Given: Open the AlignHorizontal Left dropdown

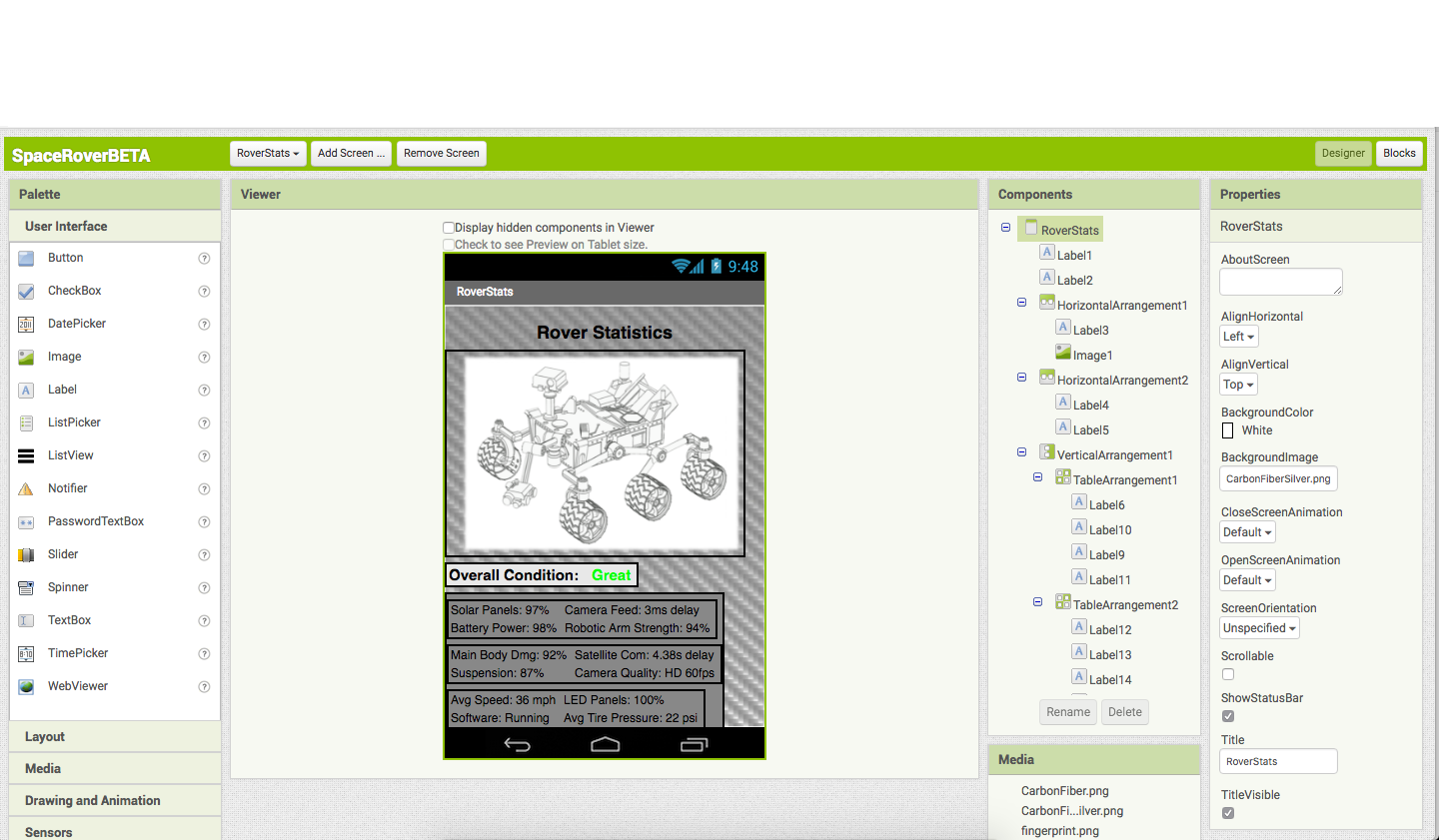Looking at the screenshot, I should click(x=1239, y=337).
